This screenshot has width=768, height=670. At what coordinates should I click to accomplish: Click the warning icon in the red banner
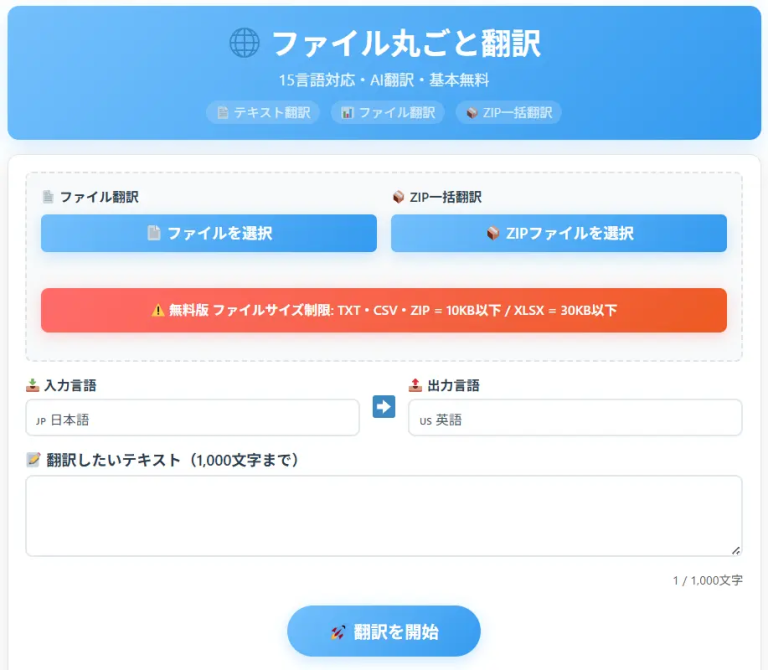[x=158, y=311]
